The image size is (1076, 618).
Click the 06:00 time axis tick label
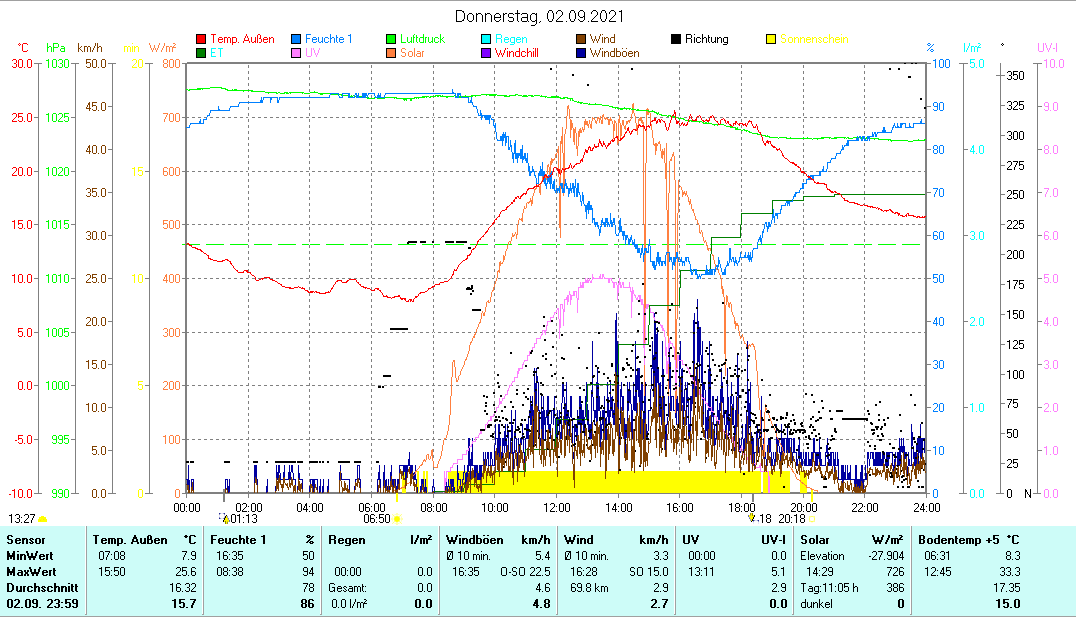tap(371, 508)
